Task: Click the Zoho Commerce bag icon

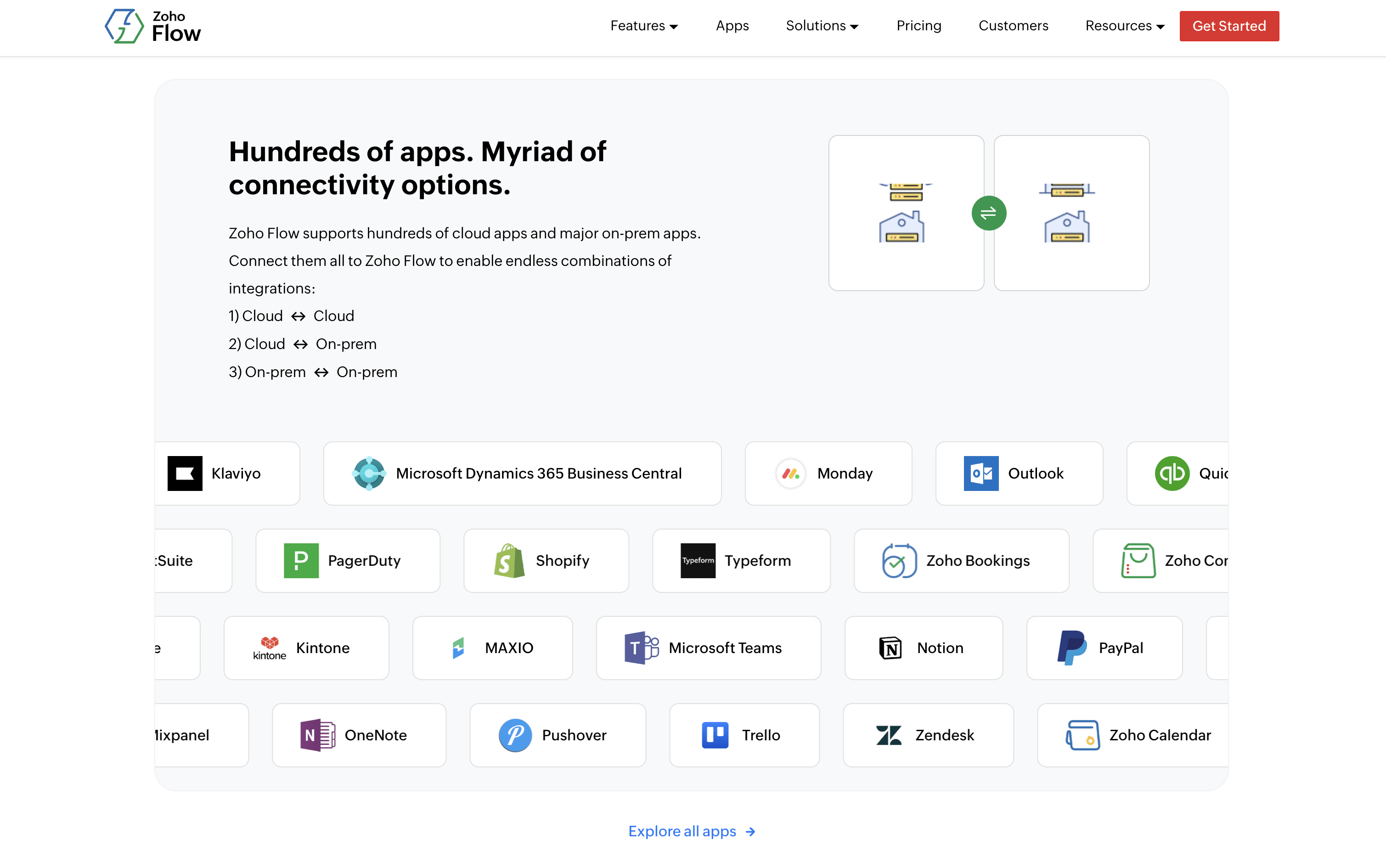Action: (1138, 560)
